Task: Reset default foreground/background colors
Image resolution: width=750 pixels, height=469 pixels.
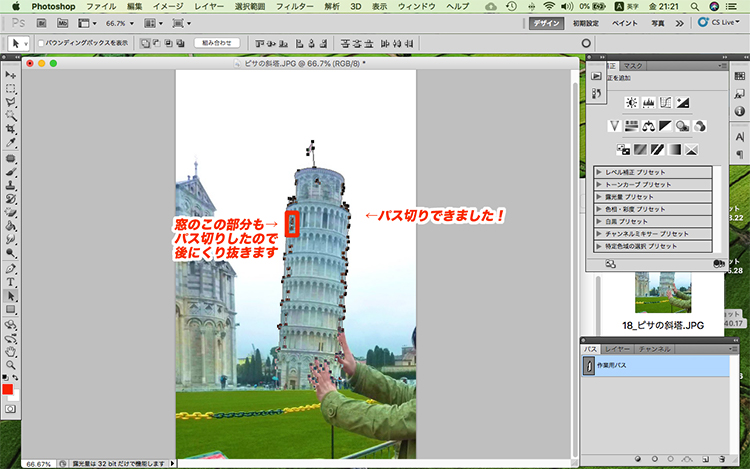Action: point(5,378)
